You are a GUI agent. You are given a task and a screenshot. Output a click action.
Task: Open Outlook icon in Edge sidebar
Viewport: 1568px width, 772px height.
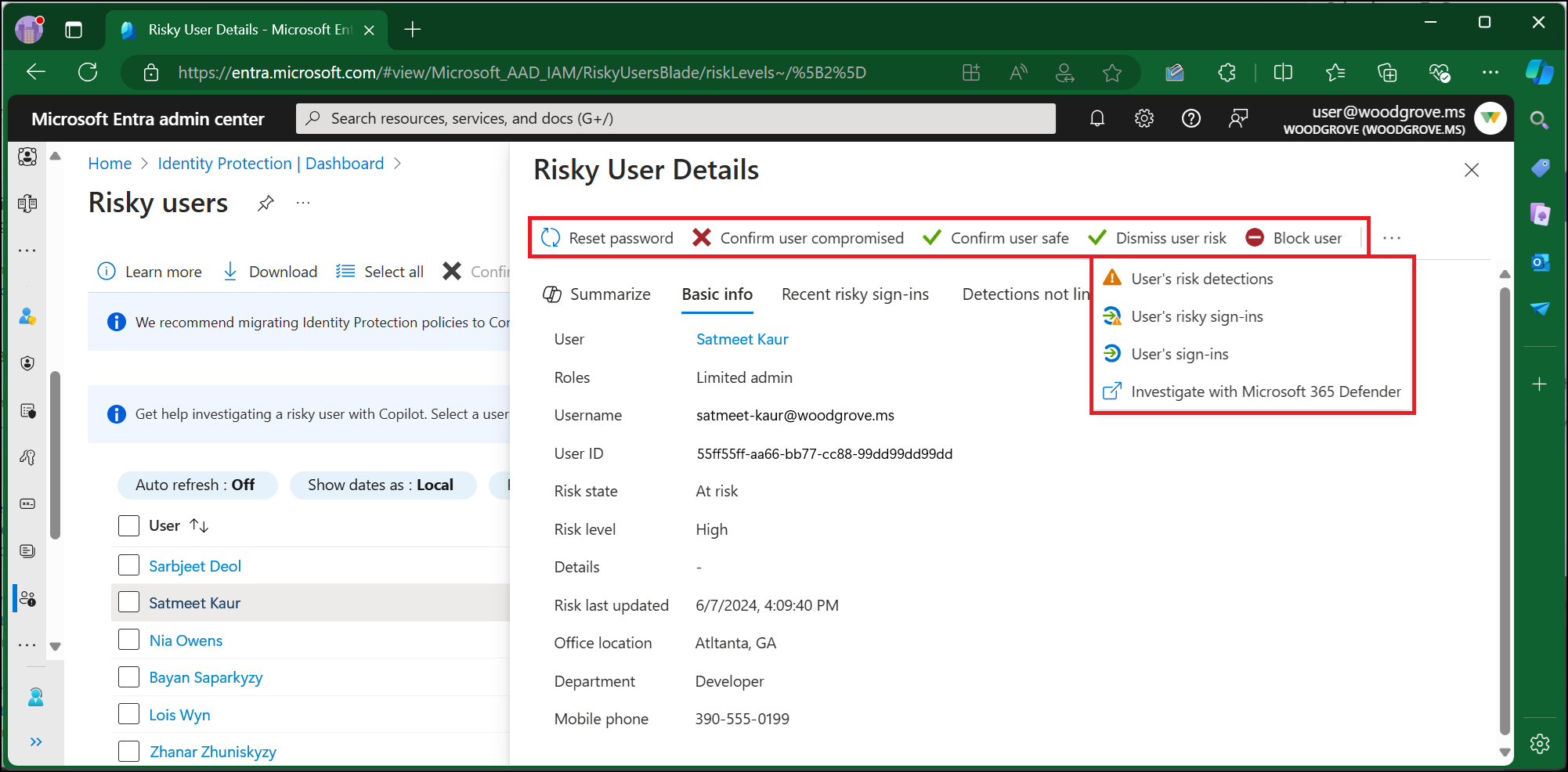(1540, 262)
